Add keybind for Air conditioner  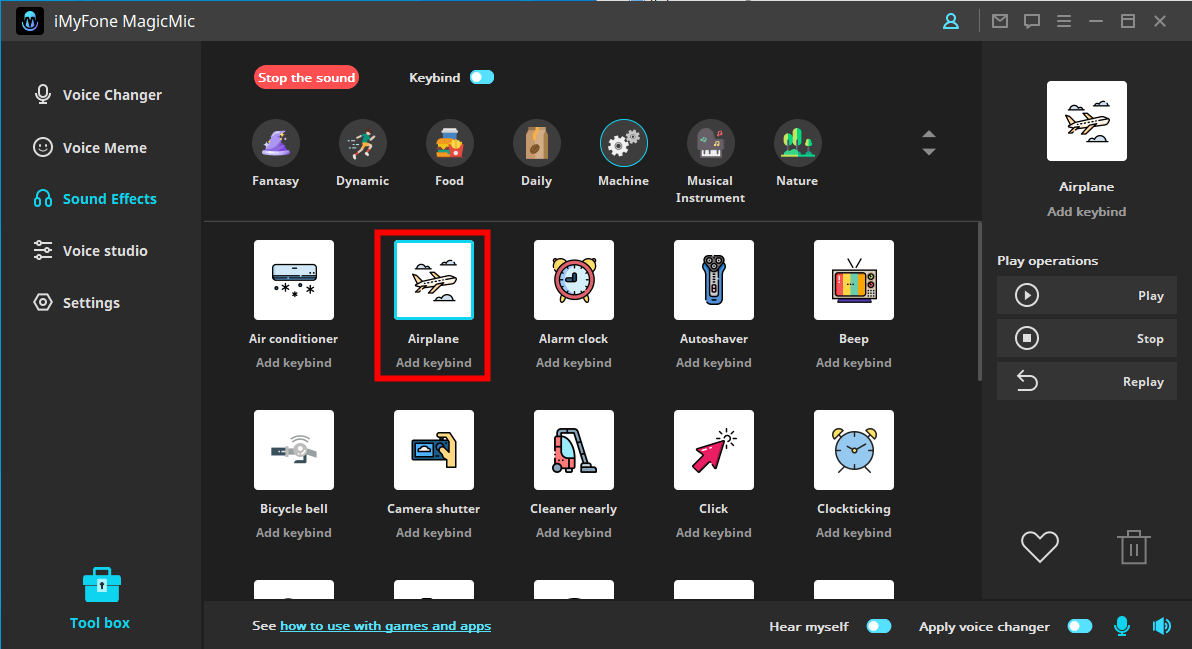coord(293,363)
